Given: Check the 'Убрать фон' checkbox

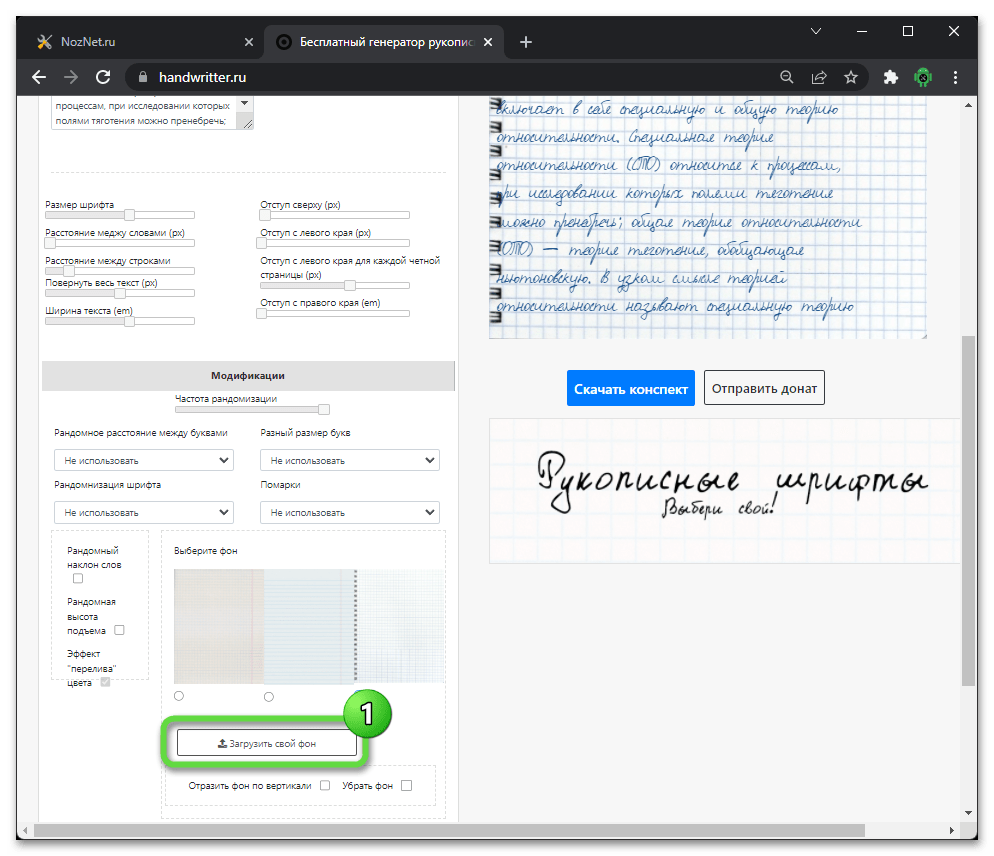Looking at the screenshot, I should [x=406, y=786].
